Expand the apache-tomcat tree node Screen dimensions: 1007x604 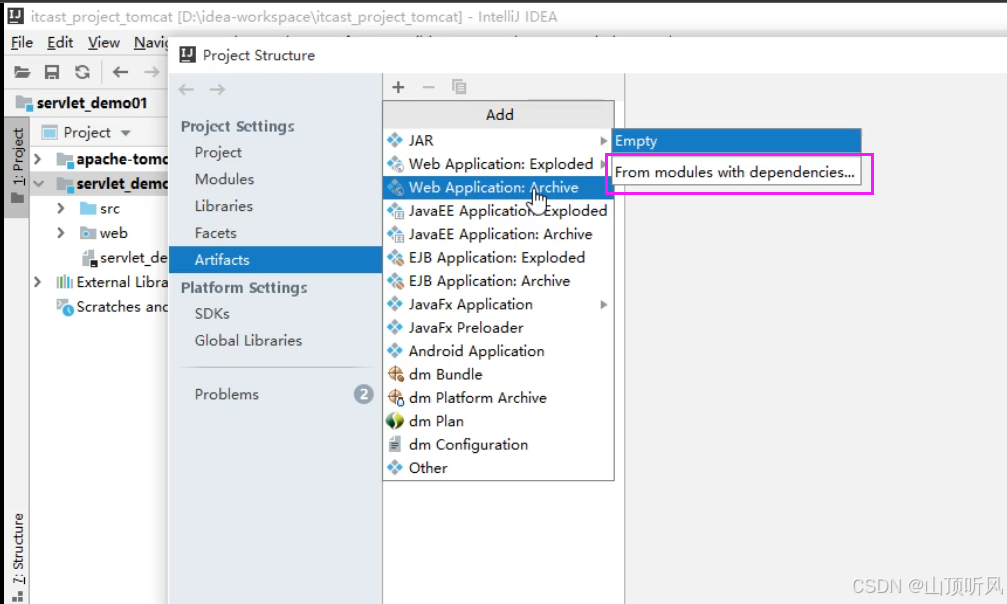click(x=38, y=159)
